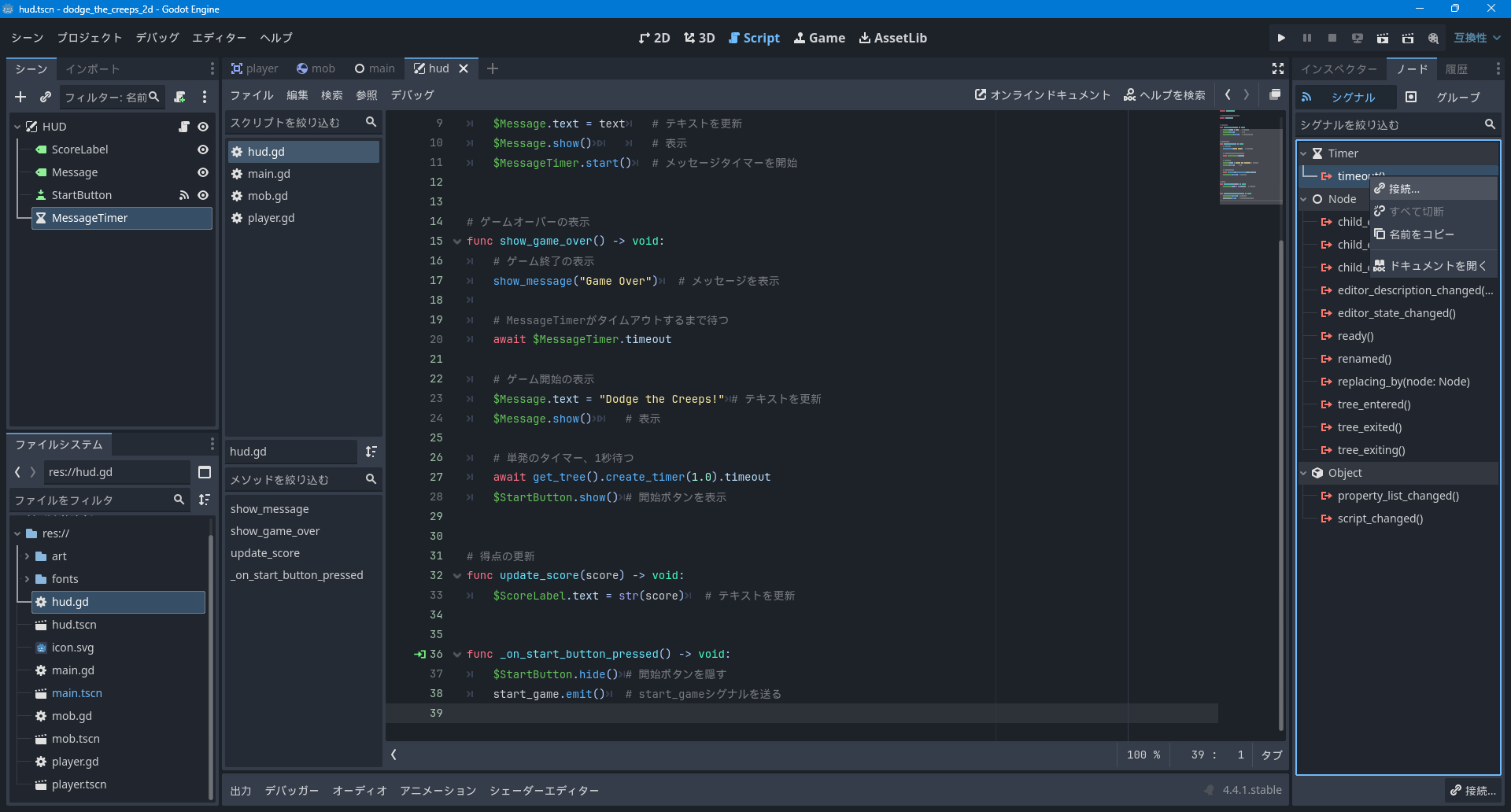Open the プロジェクト menu
Screen dimensions: 1511x812
tap(90, 38)
